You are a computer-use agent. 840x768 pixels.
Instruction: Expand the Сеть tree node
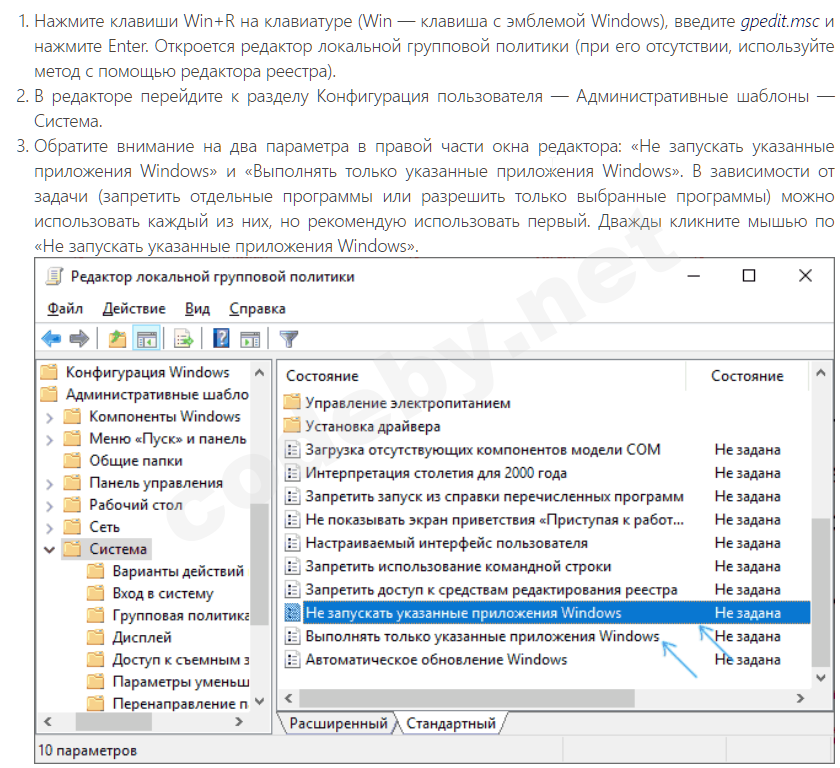[49, 527]
